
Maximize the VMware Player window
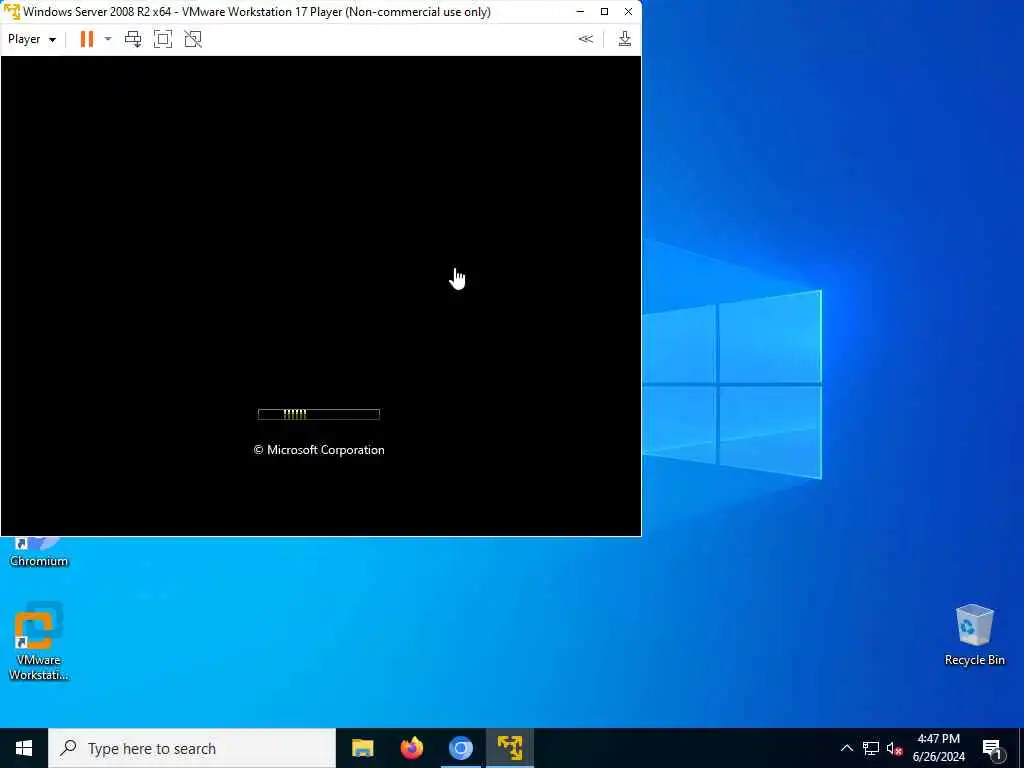click(x=604, y=12)
